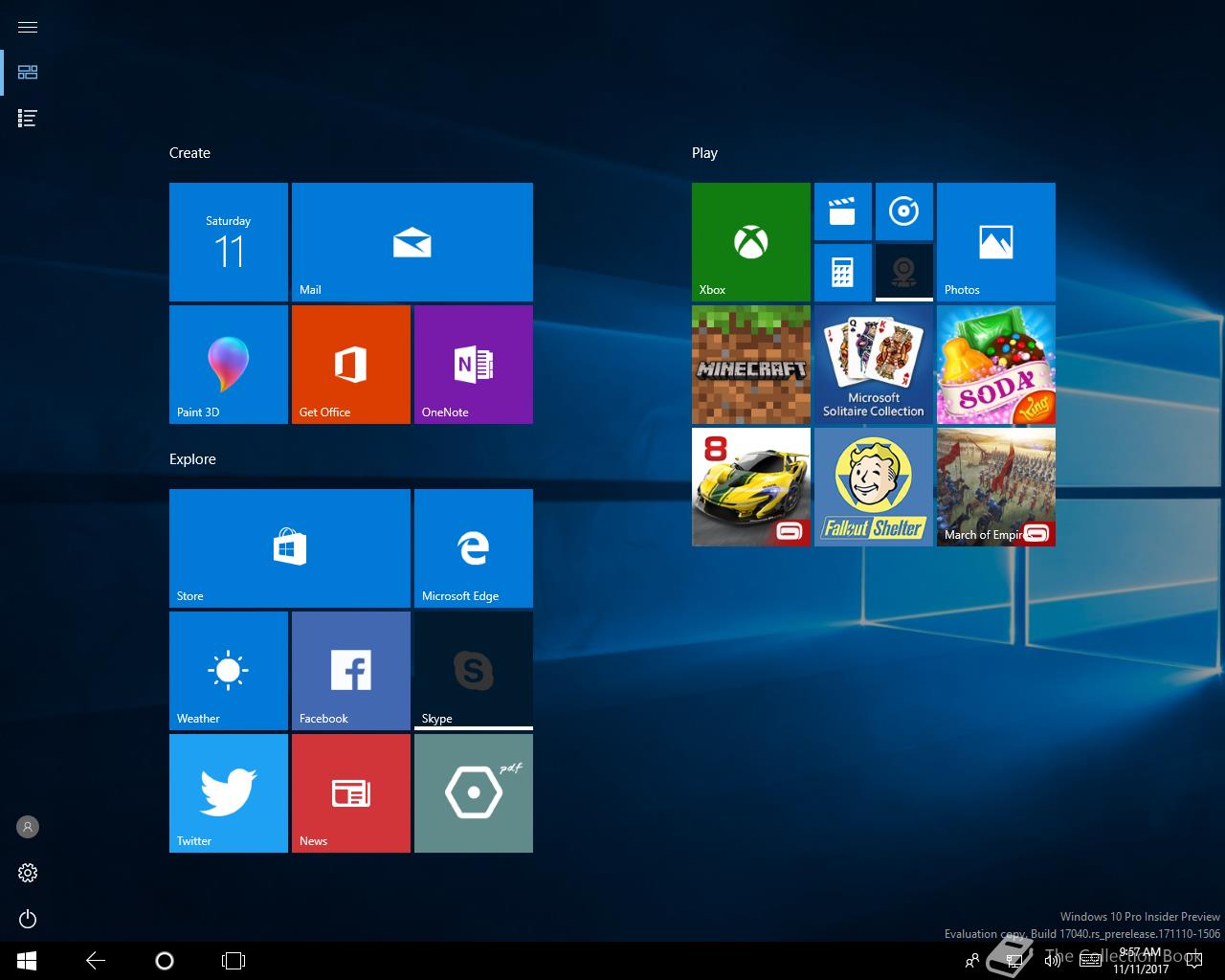This screenshot has height=980, width=1225.
Task: Click the Windows Start button
Action: point(27,961)
